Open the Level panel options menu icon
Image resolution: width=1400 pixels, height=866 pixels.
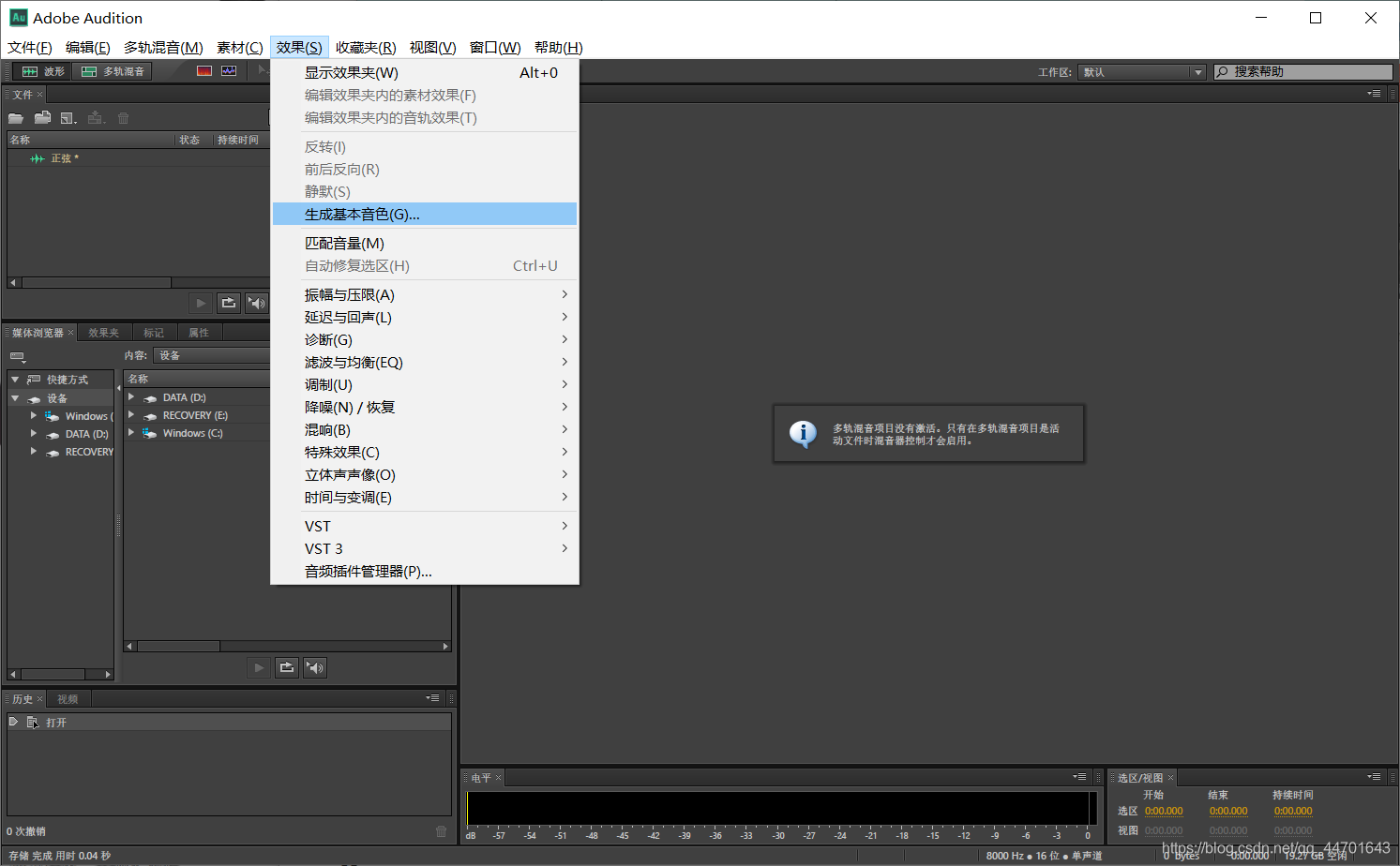[1080, 777]
